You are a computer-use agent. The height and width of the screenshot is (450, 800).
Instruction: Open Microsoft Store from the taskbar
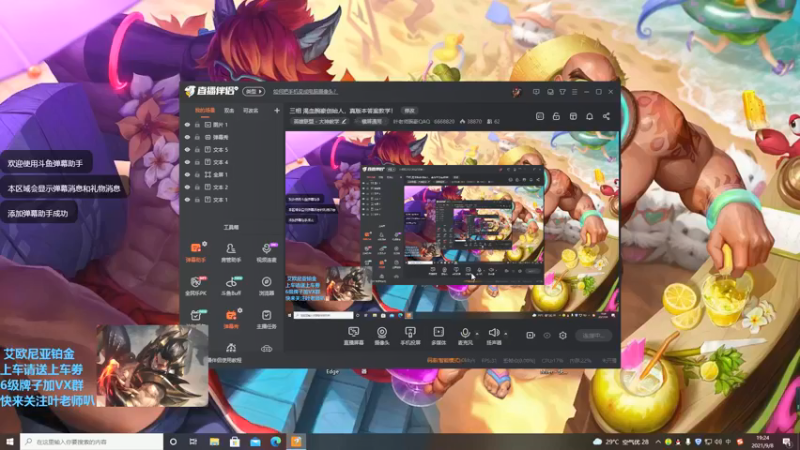[235, 441]
